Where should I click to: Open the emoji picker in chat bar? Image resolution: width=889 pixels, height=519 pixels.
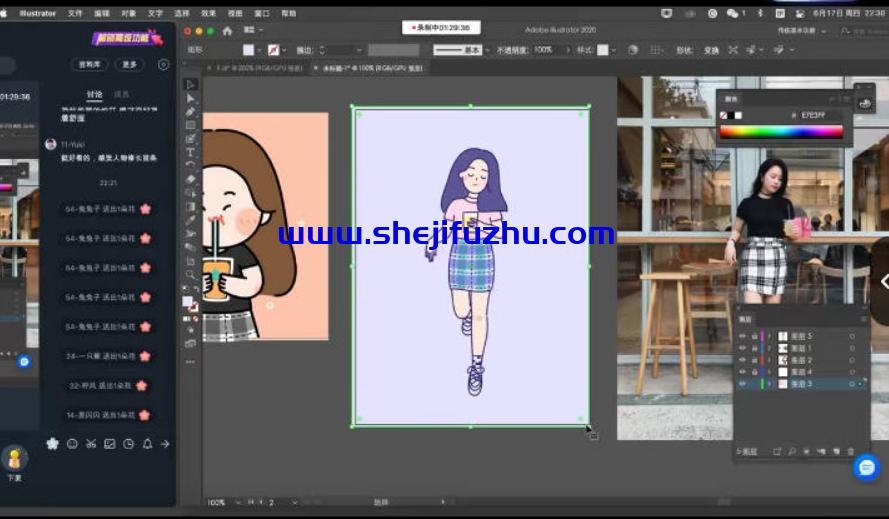click(72, 444)
